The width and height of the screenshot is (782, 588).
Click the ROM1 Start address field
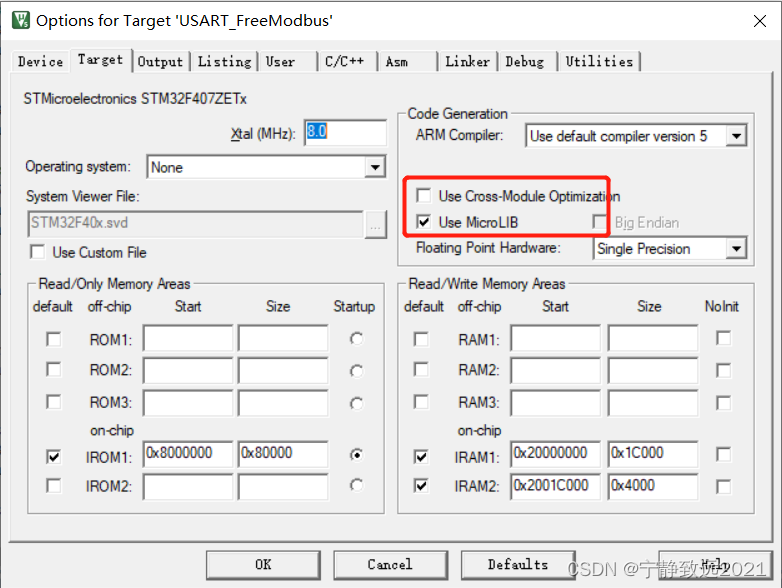[x=188, y=339]
